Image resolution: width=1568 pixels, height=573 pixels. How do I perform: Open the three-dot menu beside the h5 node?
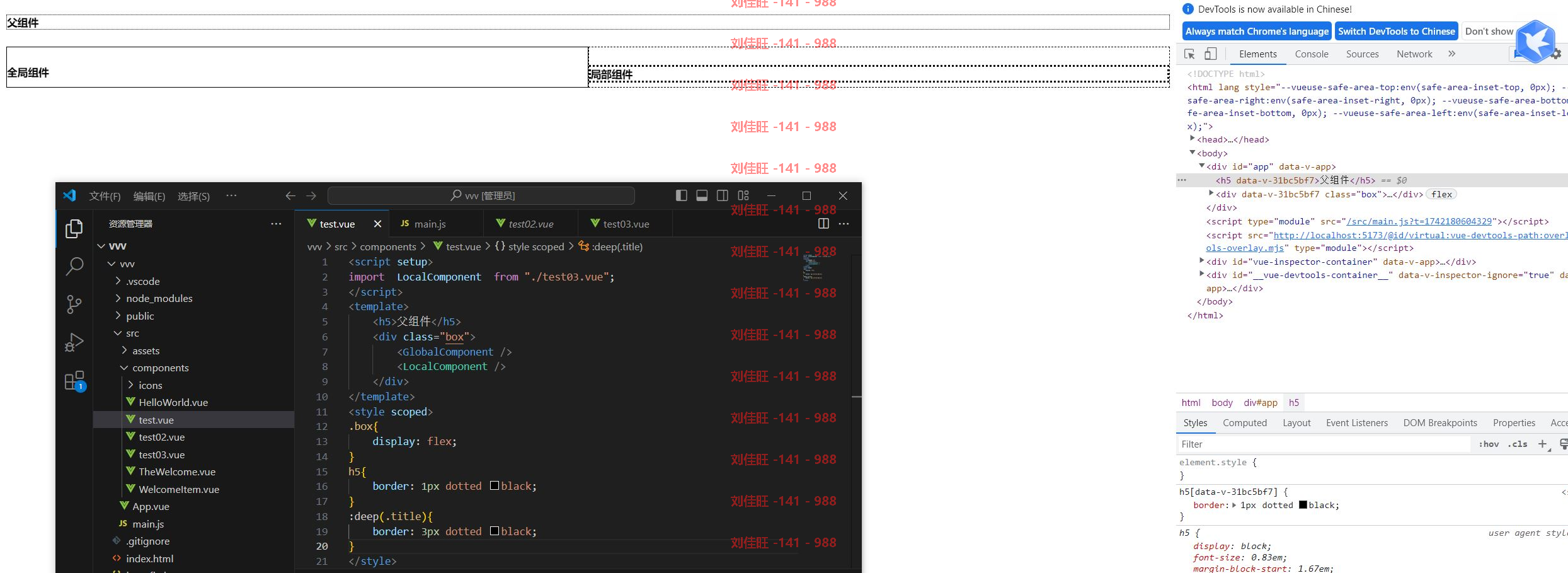pyautogui.click(x=1182, y=180)
